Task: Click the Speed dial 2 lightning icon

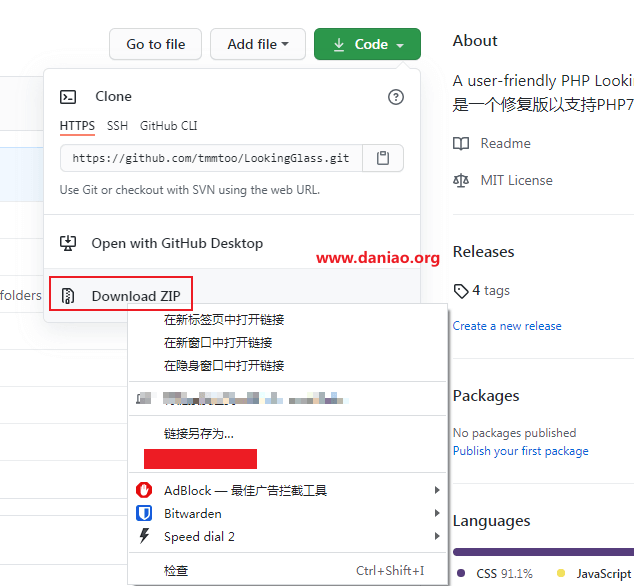Action: point(144,536)
